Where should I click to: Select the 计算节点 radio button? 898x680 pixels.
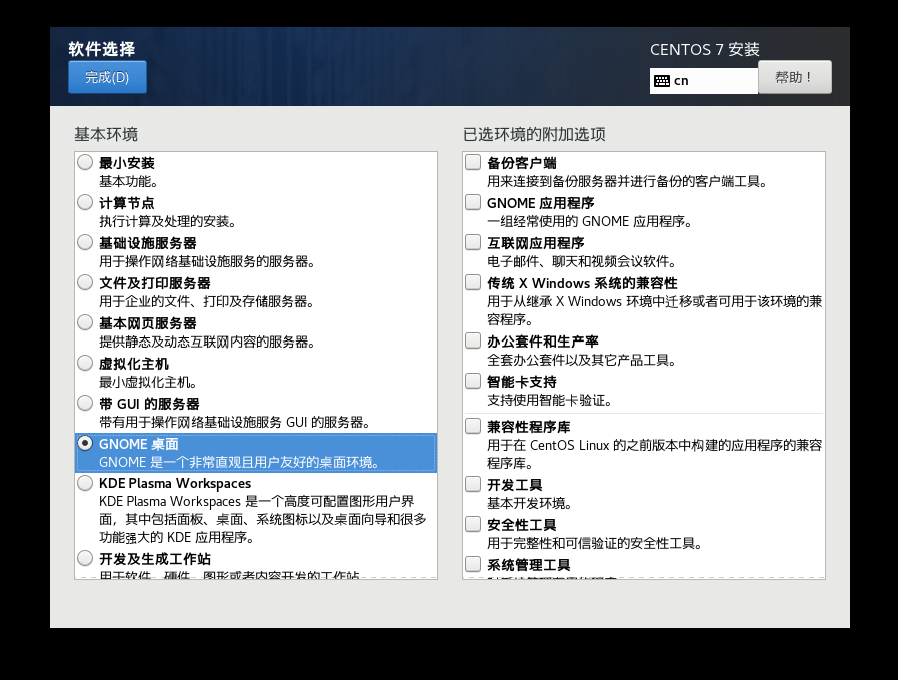[x=85, y=202]
